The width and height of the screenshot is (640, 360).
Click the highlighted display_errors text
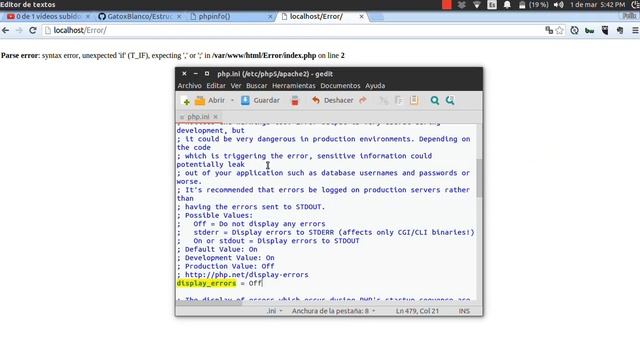207,283
